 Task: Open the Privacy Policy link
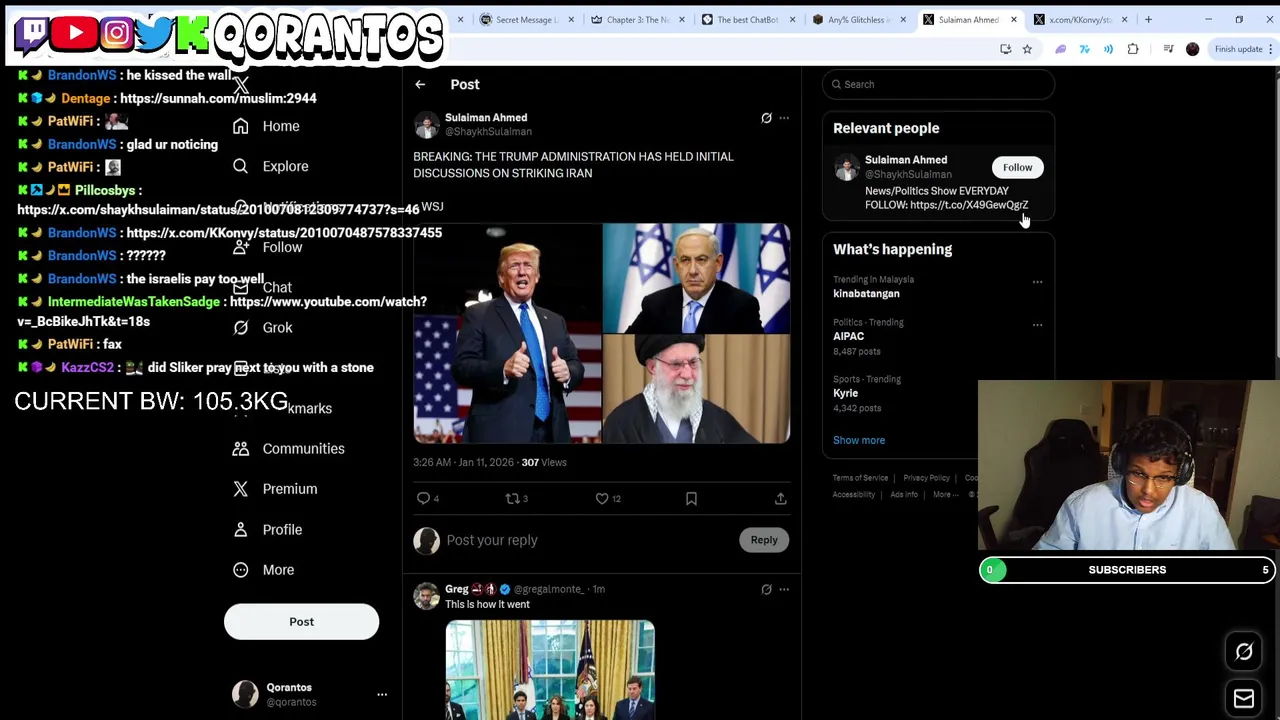[926, 478]
